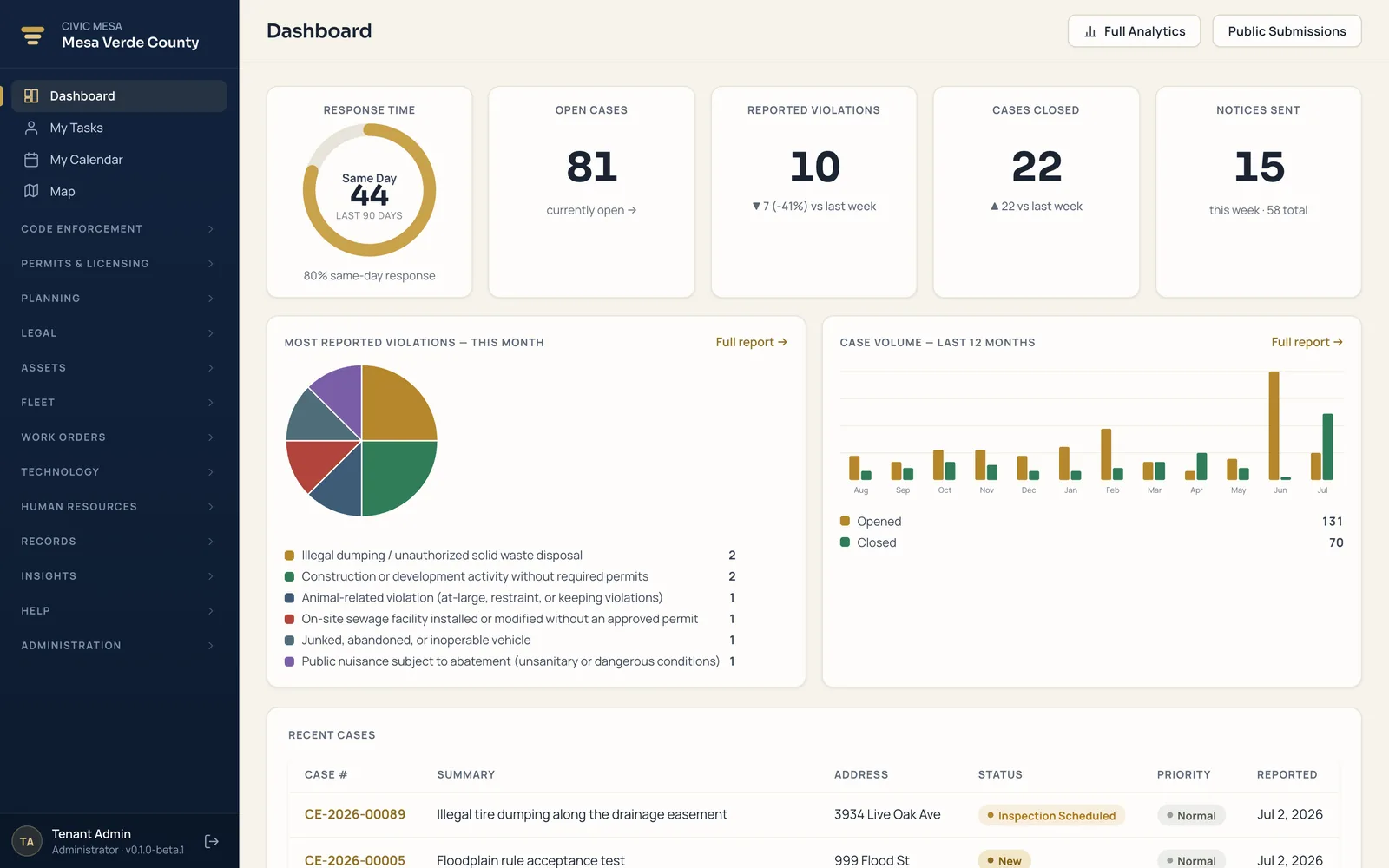Select Dashboard in the sidebar
The height and width of the screenshot is (868, 1389).
tap(120, 96)
